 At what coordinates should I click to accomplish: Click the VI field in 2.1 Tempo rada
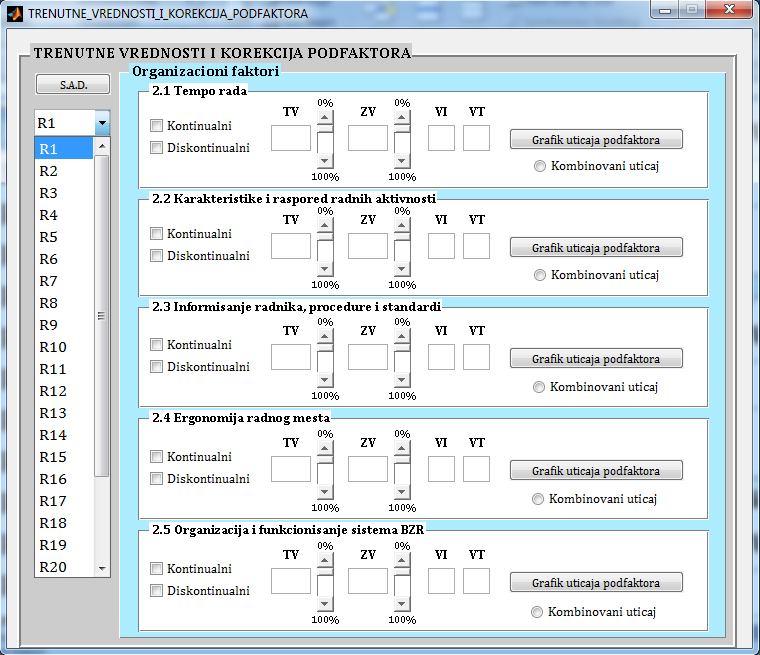pos(441,138)
